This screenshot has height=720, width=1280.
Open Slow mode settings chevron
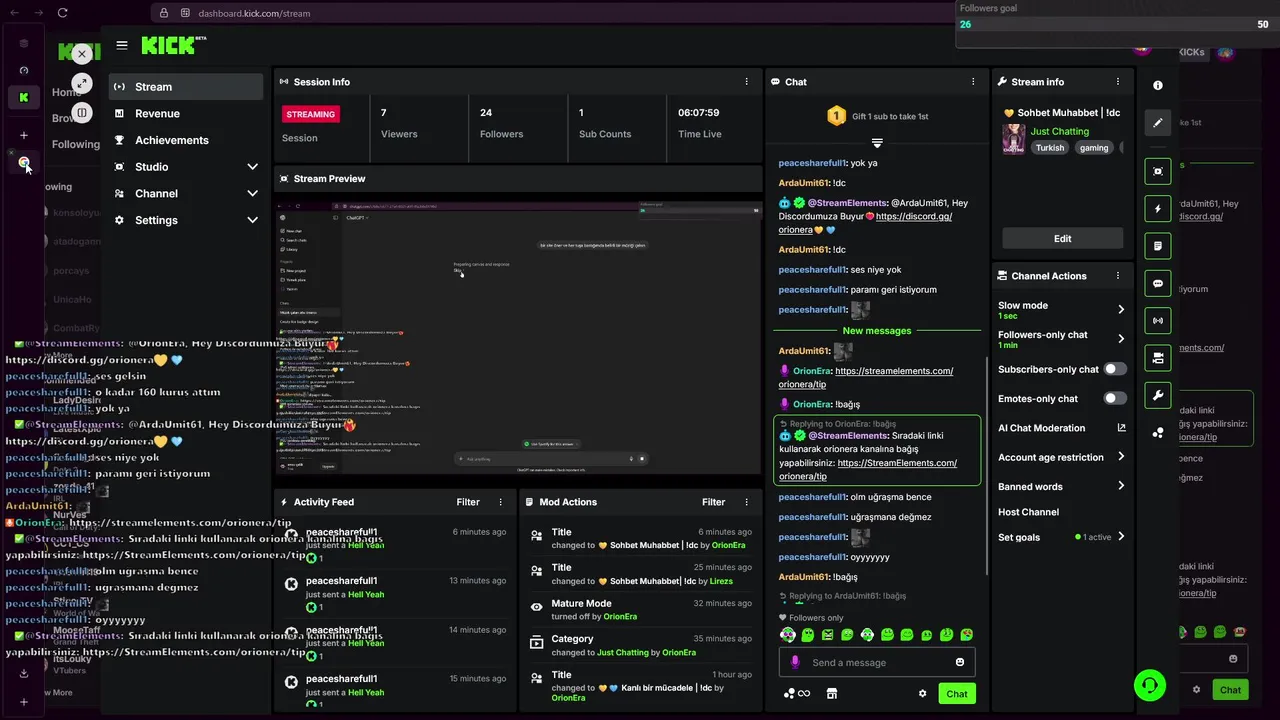click(1120, 309)
